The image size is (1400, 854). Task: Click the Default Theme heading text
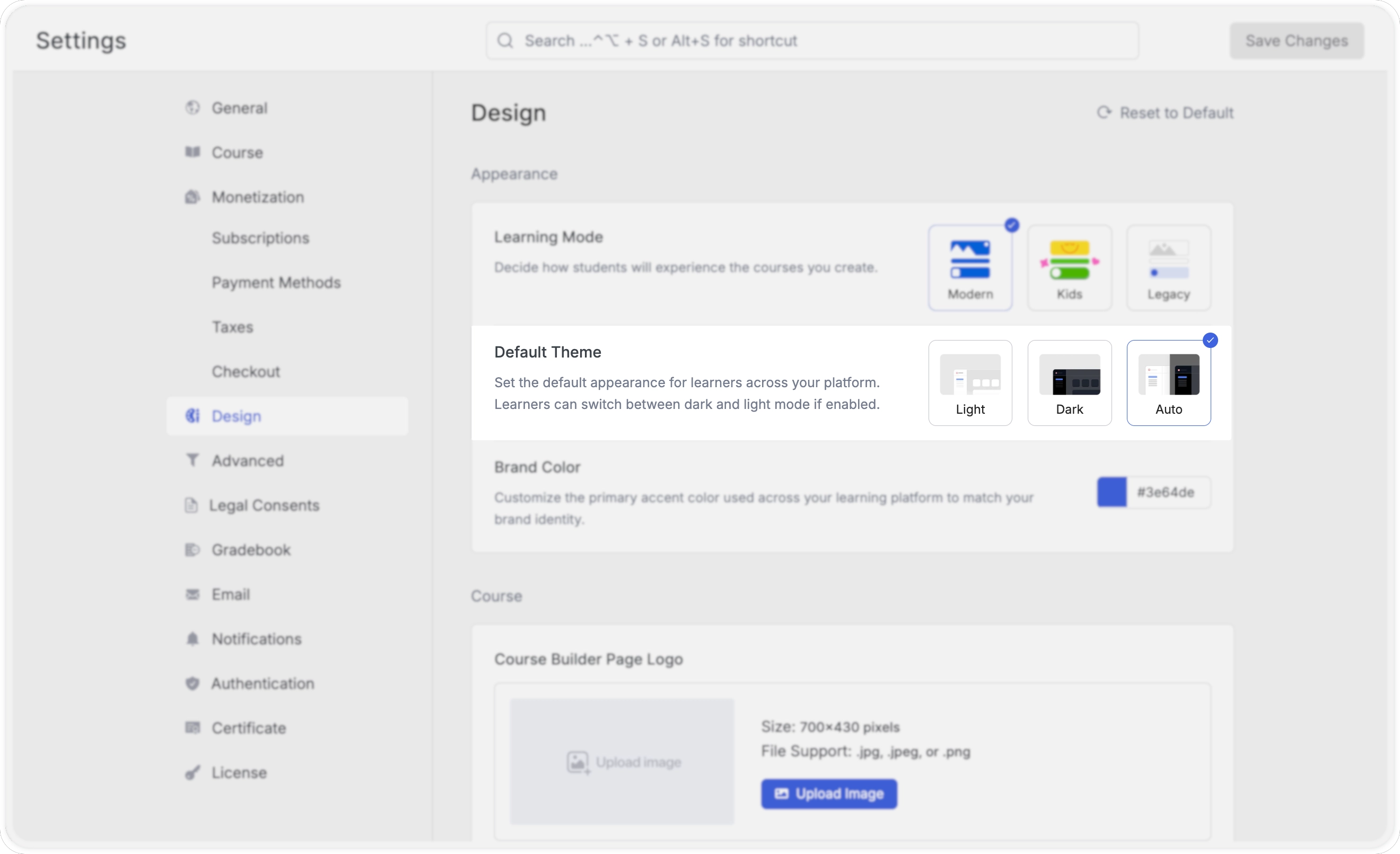548,352
